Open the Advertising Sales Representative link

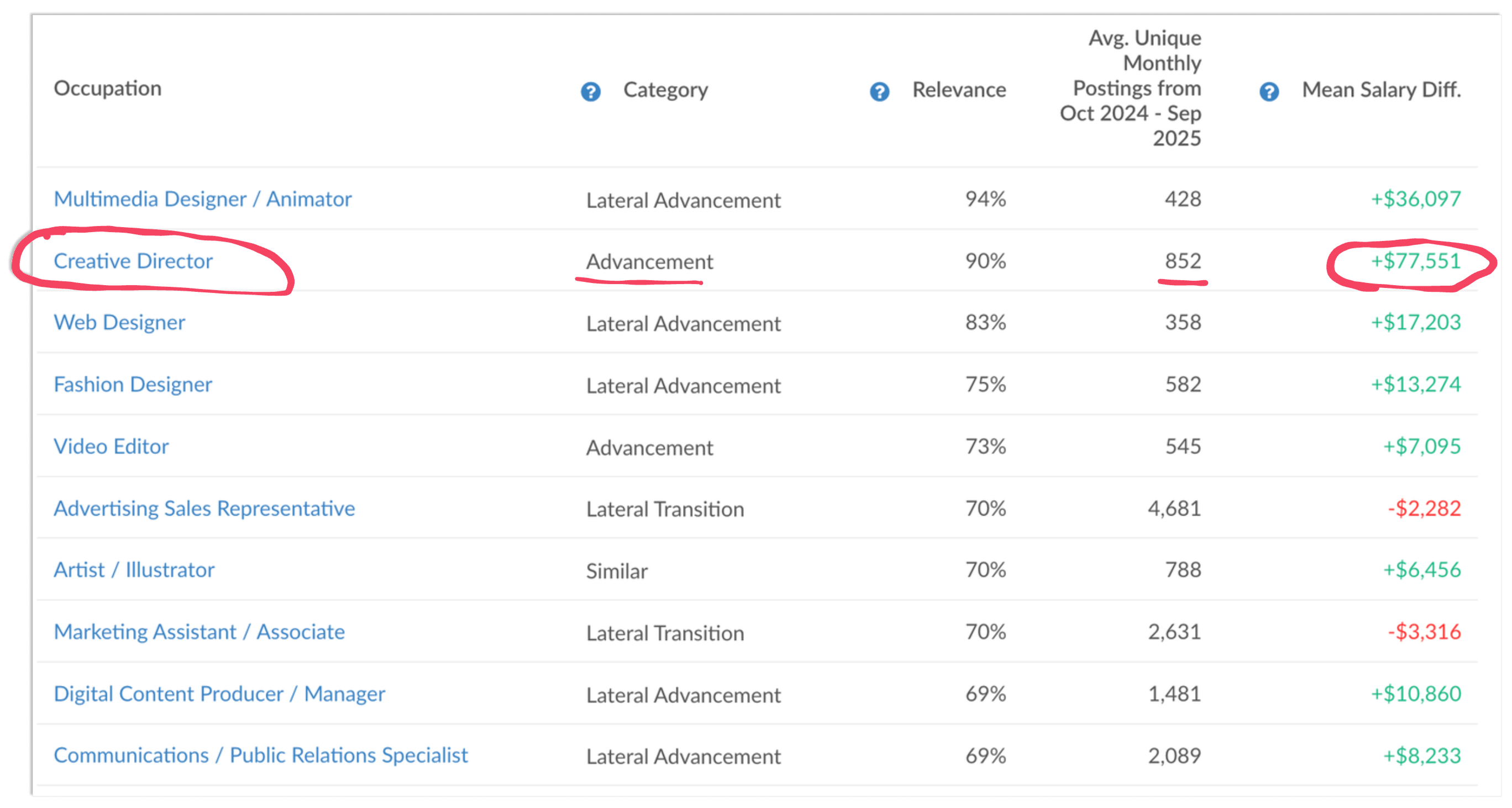click(x=204, y=508)
